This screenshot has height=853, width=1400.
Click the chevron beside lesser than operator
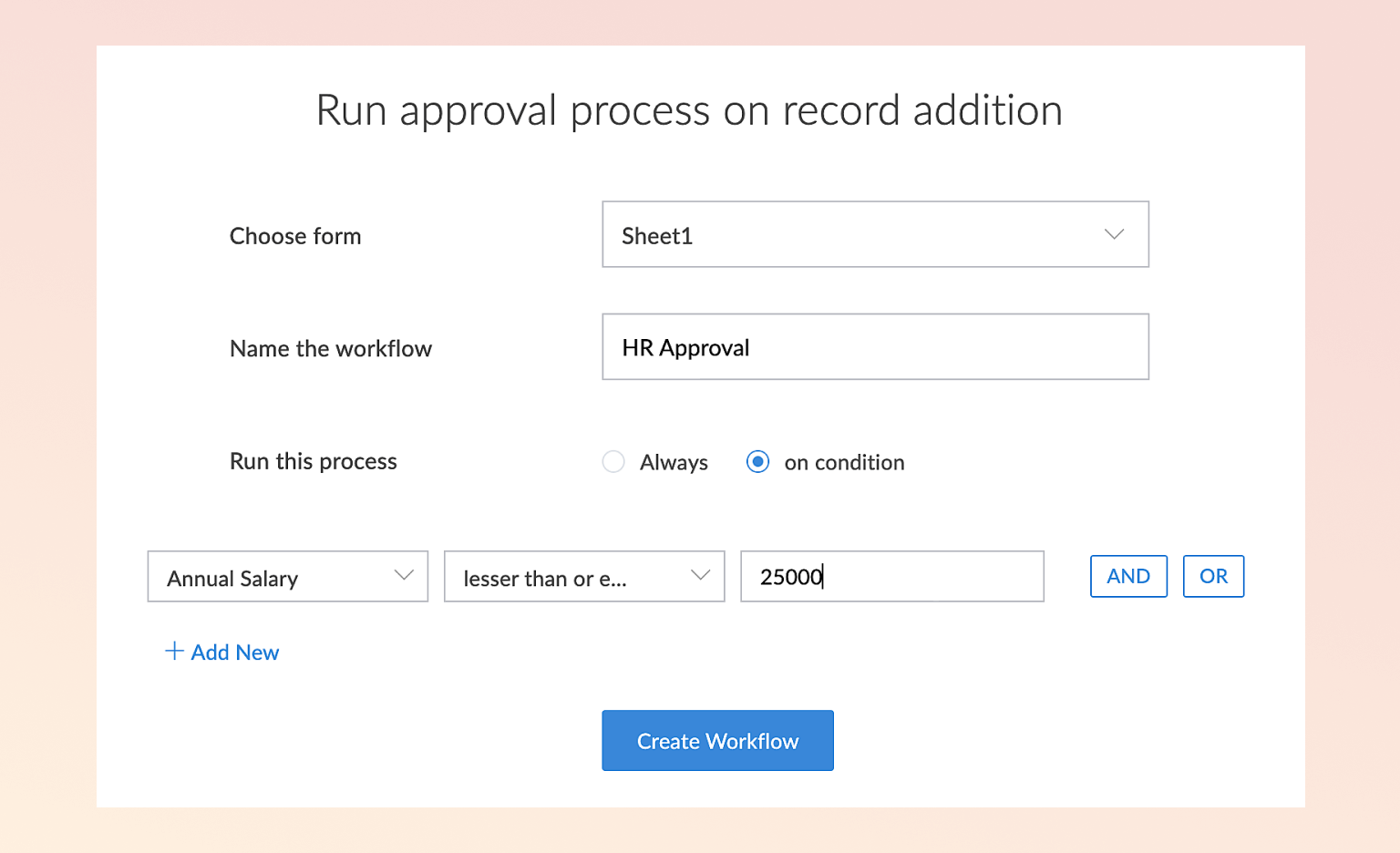pyautogui.click(x=700, y=575)
